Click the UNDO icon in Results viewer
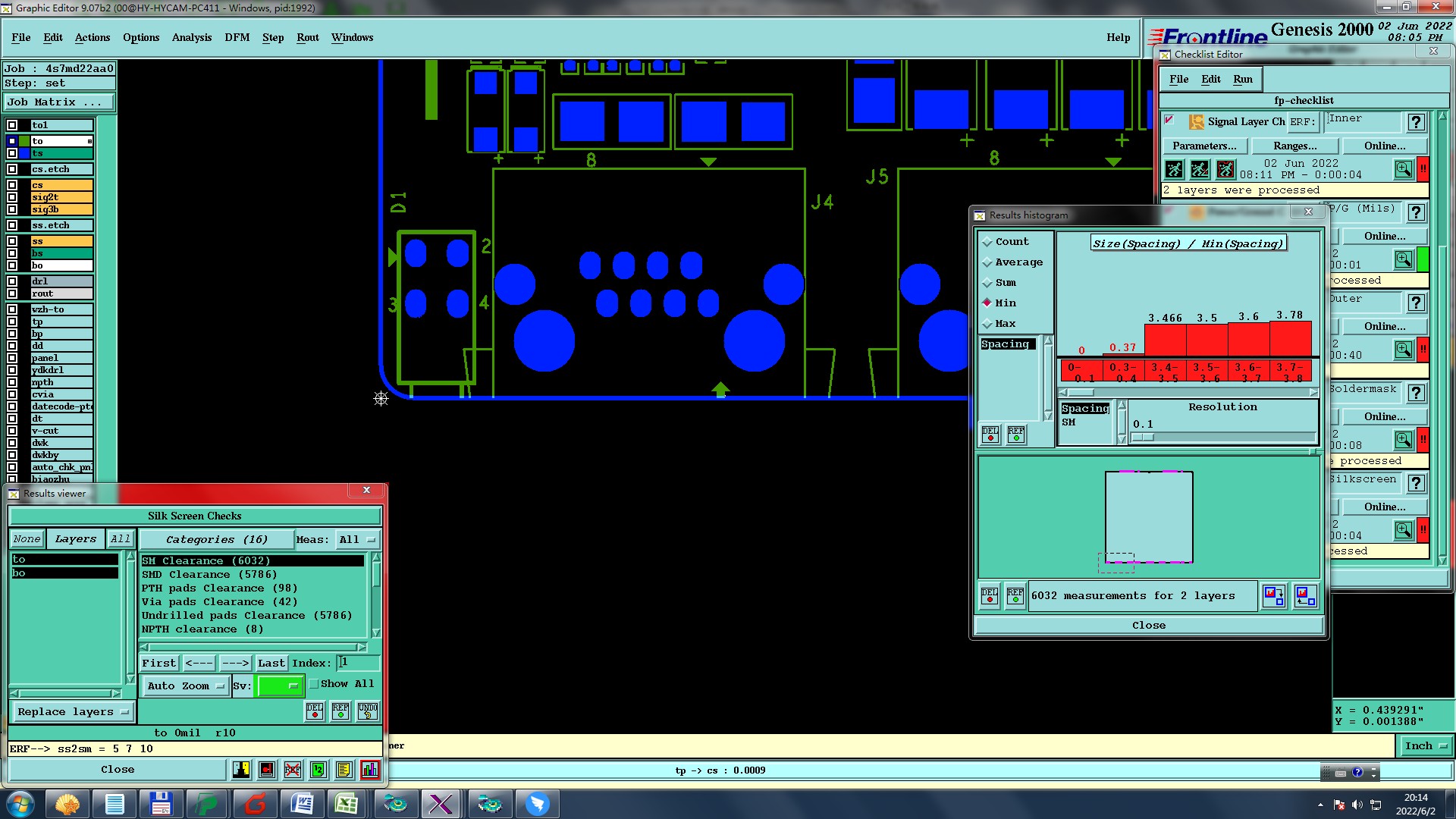 368,711
